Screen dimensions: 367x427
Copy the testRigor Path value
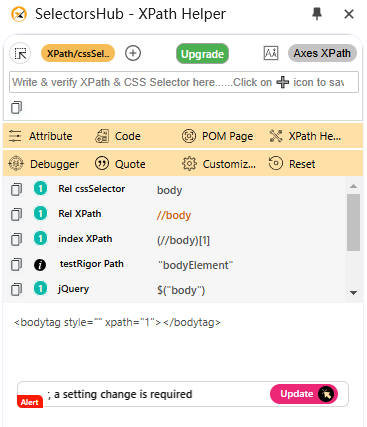pos(16,264)
